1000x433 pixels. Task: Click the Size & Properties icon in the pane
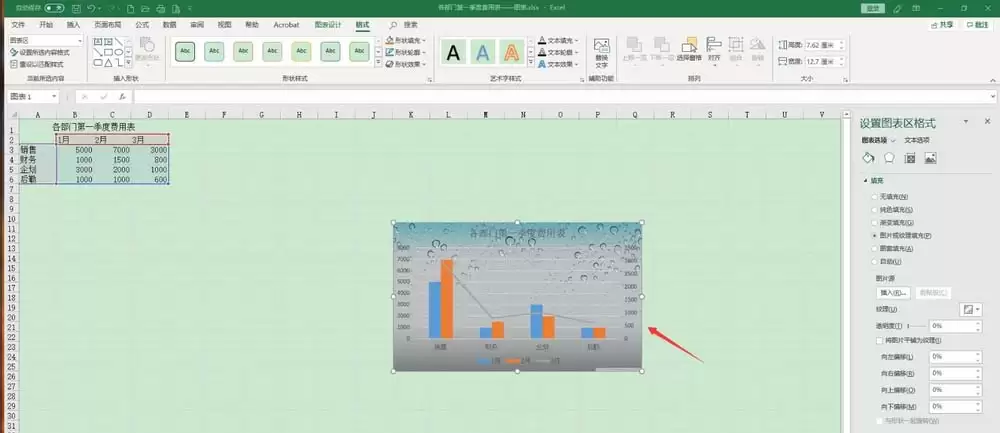(x=910, y=158)
